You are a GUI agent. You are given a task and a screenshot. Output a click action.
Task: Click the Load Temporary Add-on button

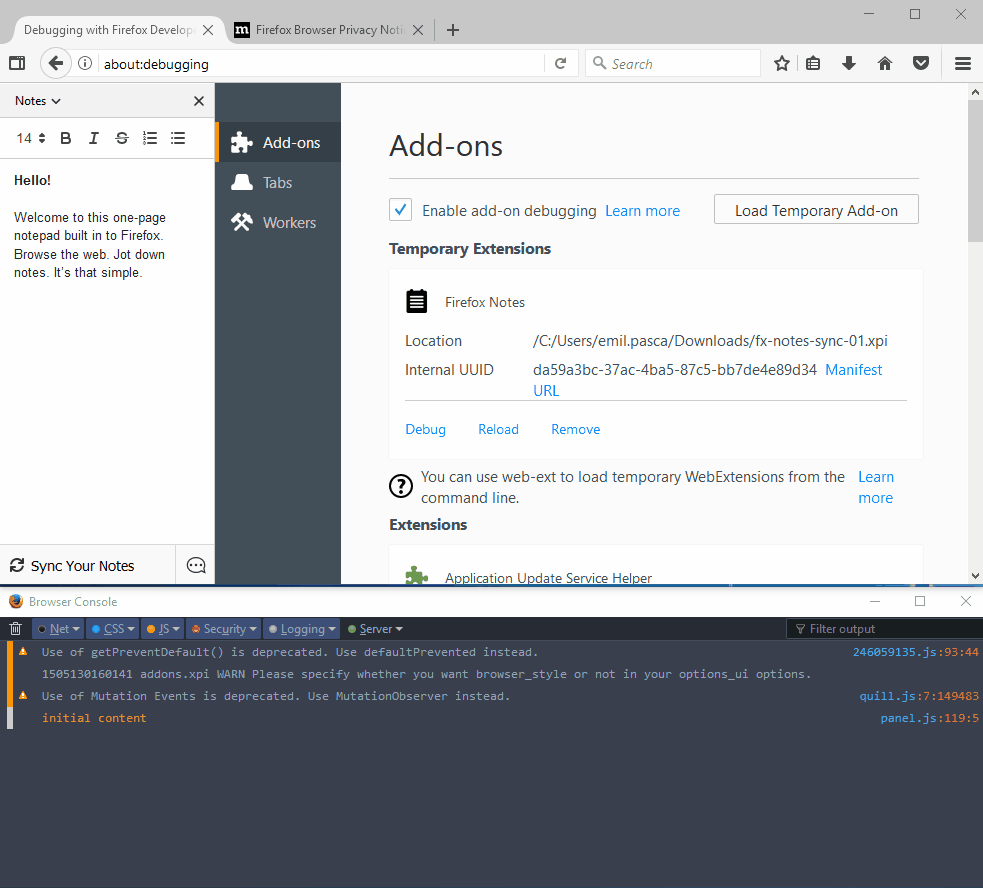click(x=816, y=209)
